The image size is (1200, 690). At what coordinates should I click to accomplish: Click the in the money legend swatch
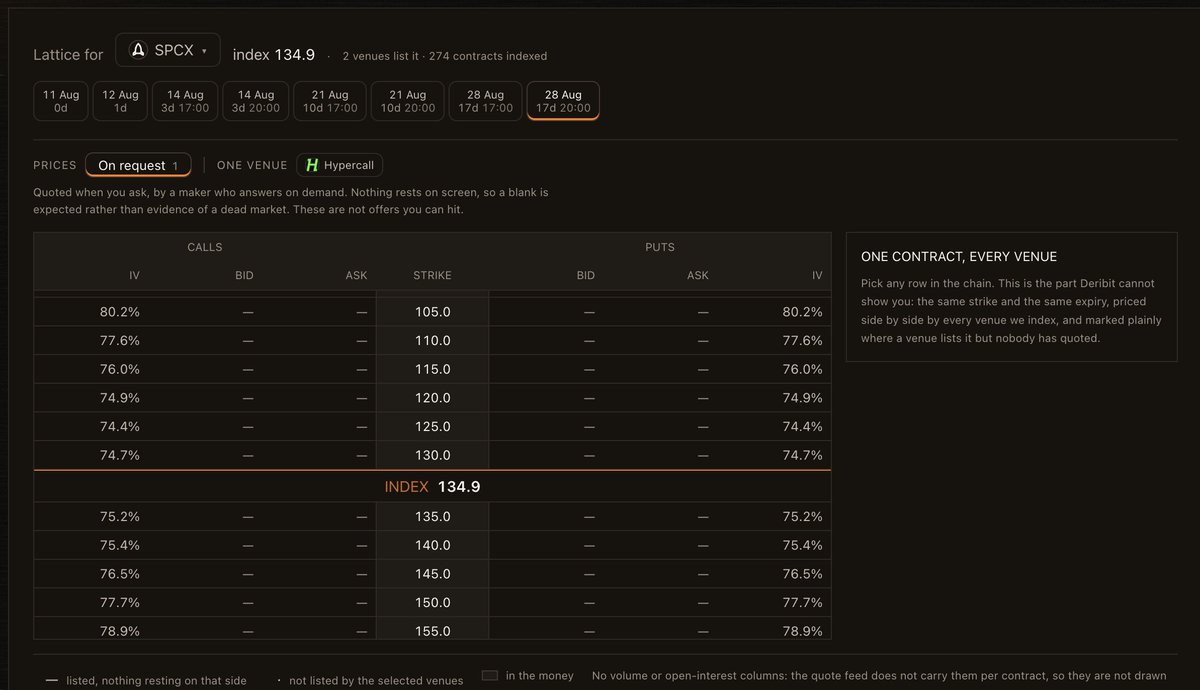pos(490,675)
